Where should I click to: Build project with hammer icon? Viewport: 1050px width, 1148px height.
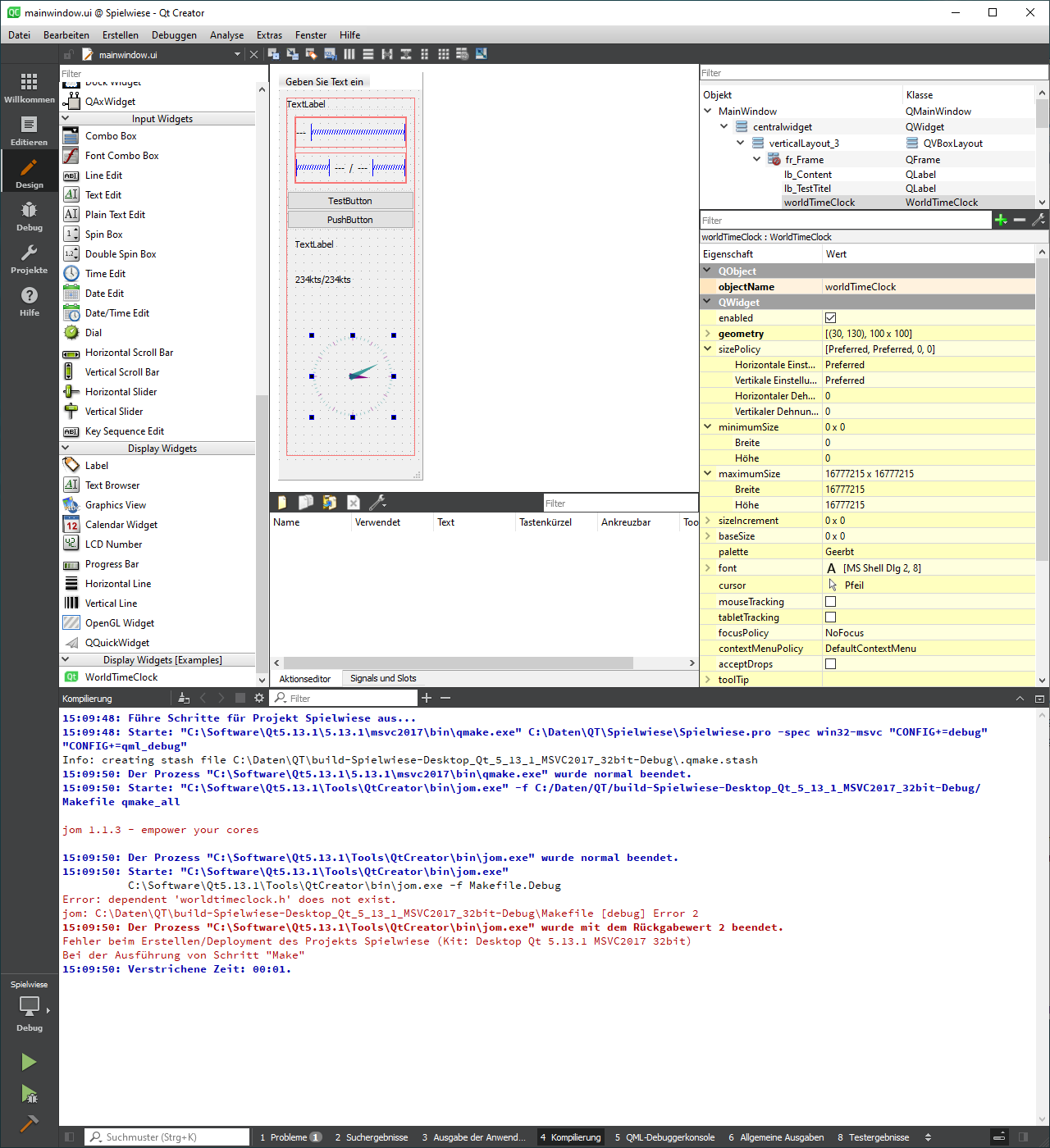pyautogui.click(x=29, y=1123)
